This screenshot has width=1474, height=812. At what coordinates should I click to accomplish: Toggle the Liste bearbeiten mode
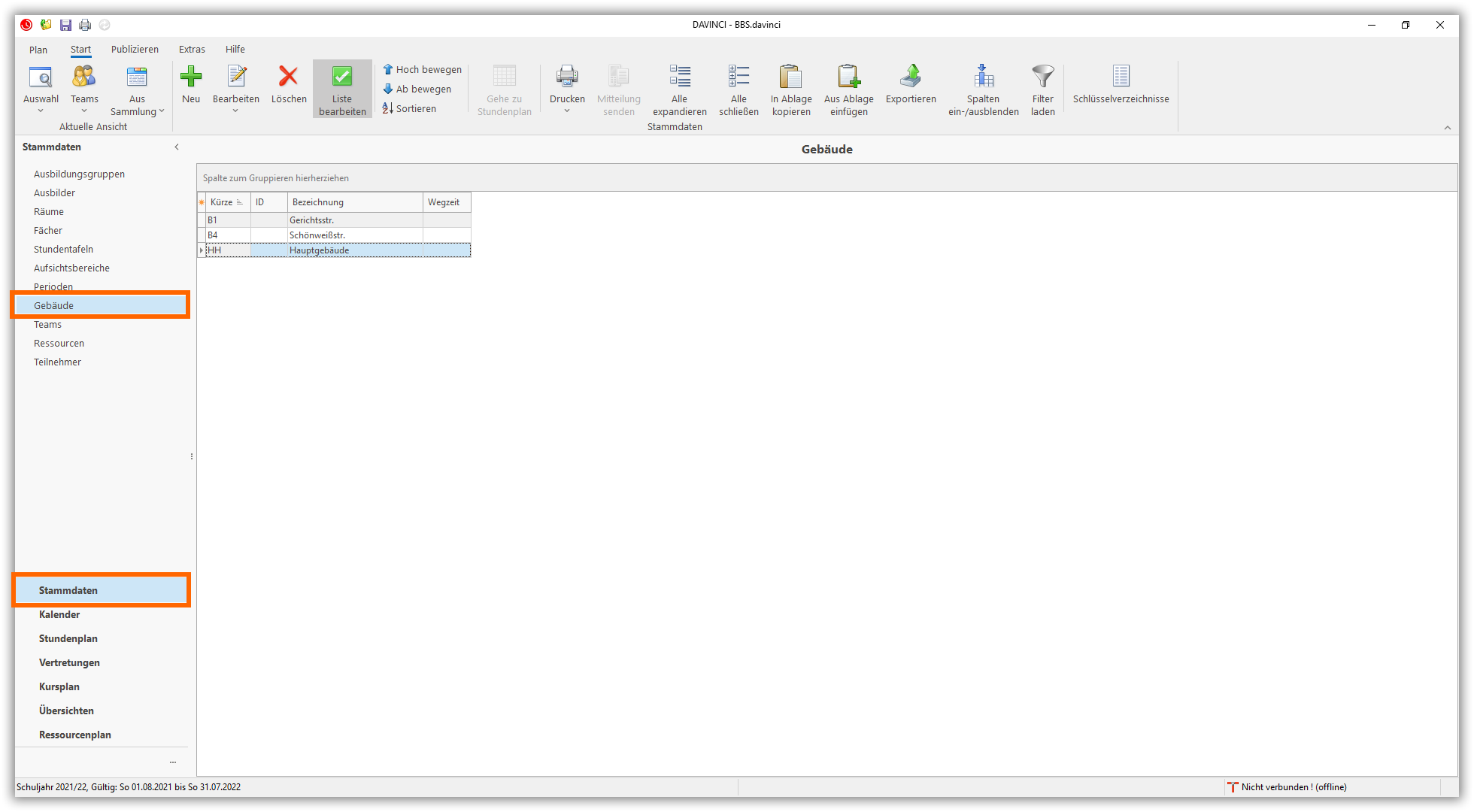tap(342, 89)
